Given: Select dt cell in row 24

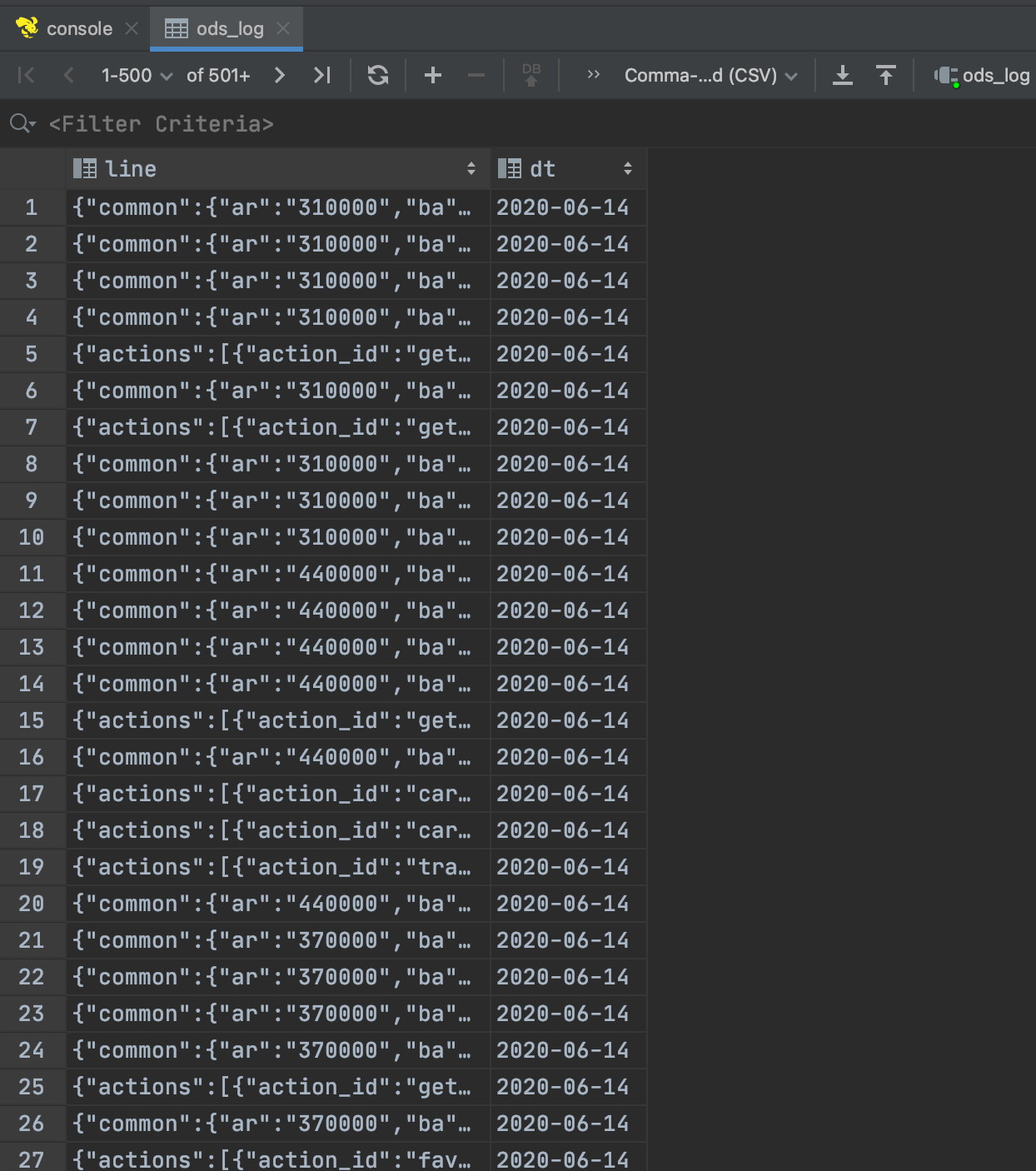Looking at the screenshot, I should (569, 1050).
